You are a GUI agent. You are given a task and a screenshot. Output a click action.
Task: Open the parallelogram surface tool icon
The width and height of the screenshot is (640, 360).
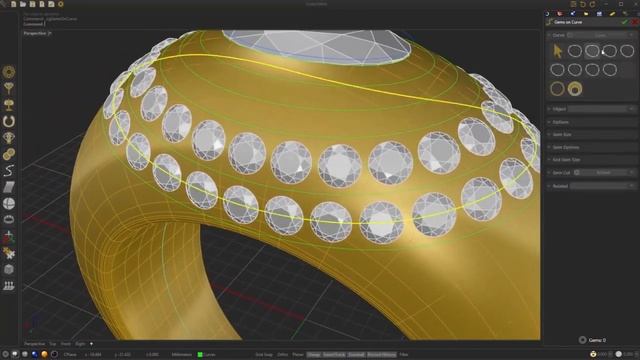click(9, 187)
